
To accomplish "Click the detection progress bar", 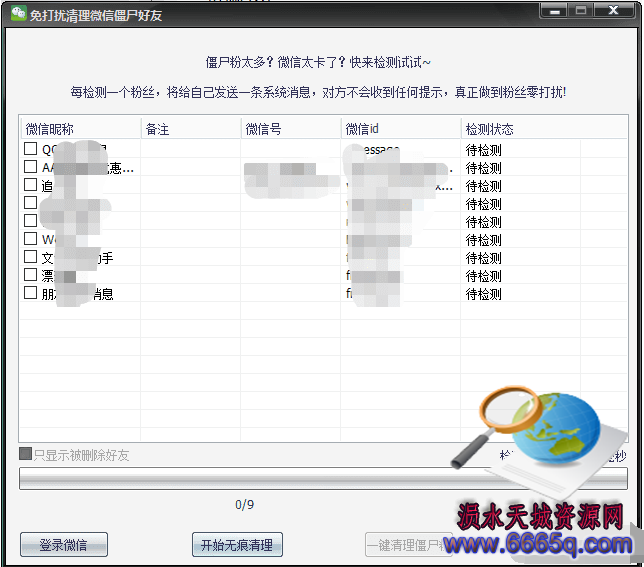I will point(323,479).
